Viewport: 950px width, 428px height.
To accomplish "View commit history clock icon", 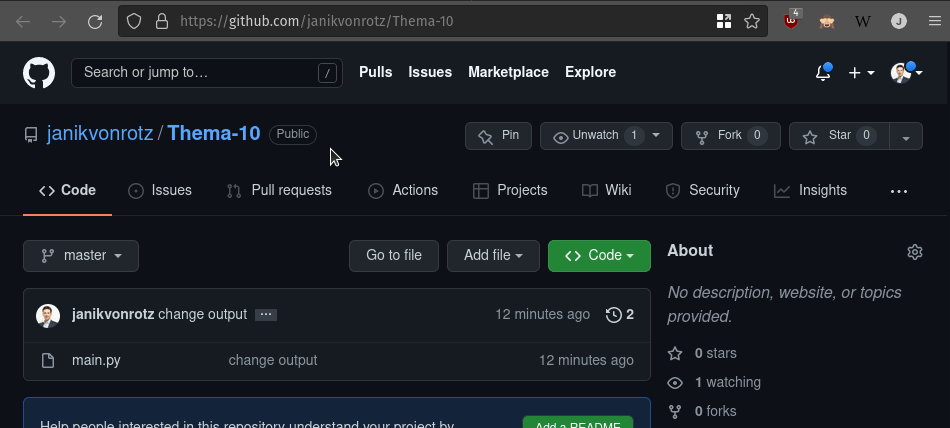I will click(x=614, y=315).
